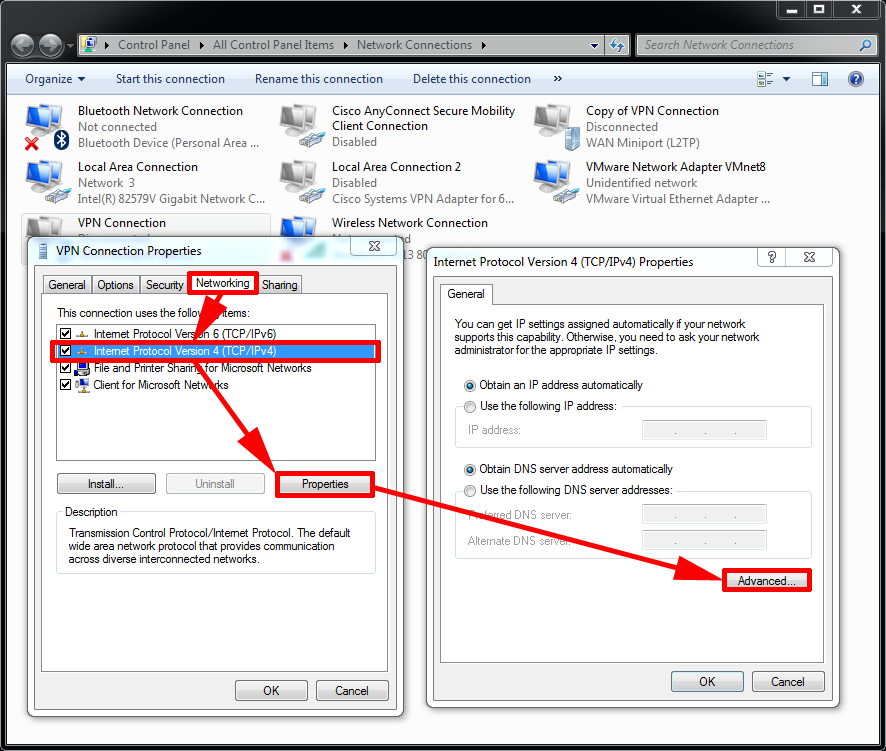Open the view options dropdown arrow
The width and height of the screenshot is (886, 751).
click(x=786, y=79)
